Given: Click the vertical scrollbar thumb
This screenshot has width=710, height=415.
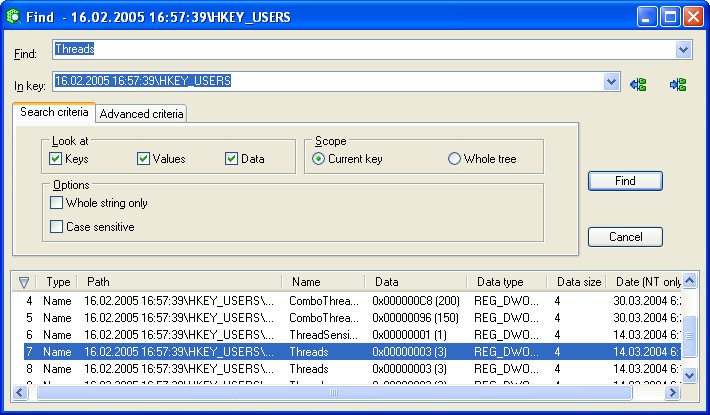Looking at the screenshot, I should click(x=689, y=336).
